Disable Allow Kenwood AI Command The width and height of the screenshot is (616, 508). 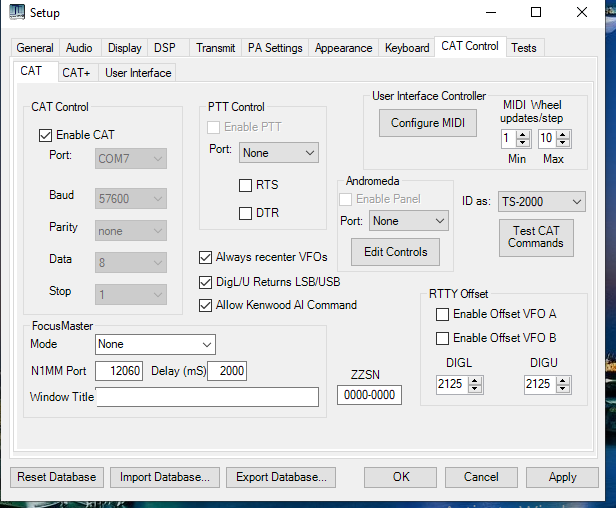click(x=206, y=305)
